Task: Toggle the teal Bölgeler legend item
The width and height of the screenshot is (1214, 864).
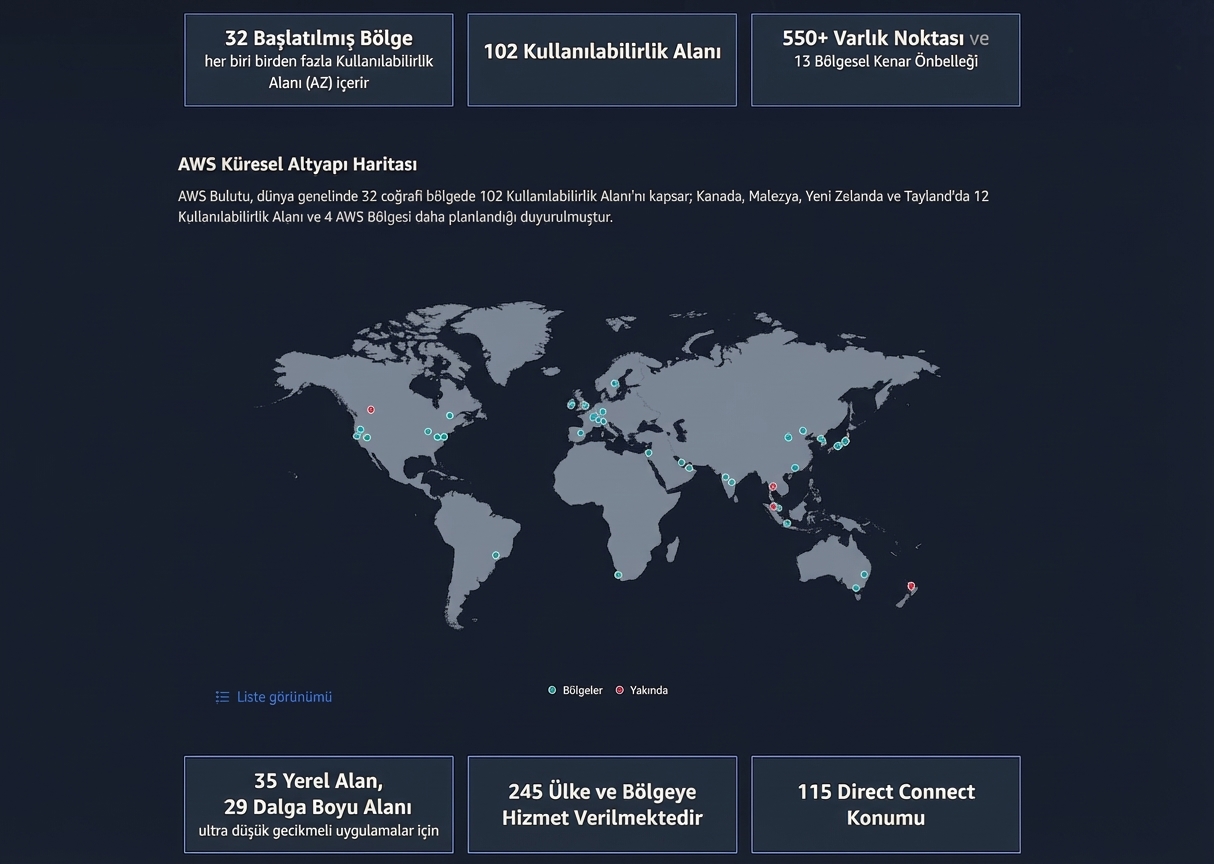Action: point(575,690)
